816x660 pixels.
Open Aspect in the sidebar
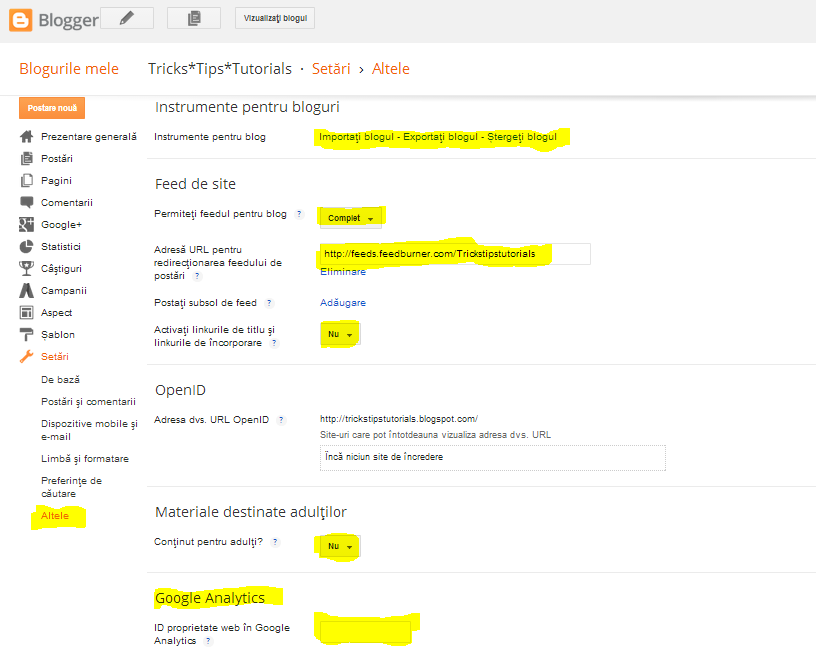click(x=56, y=312)
